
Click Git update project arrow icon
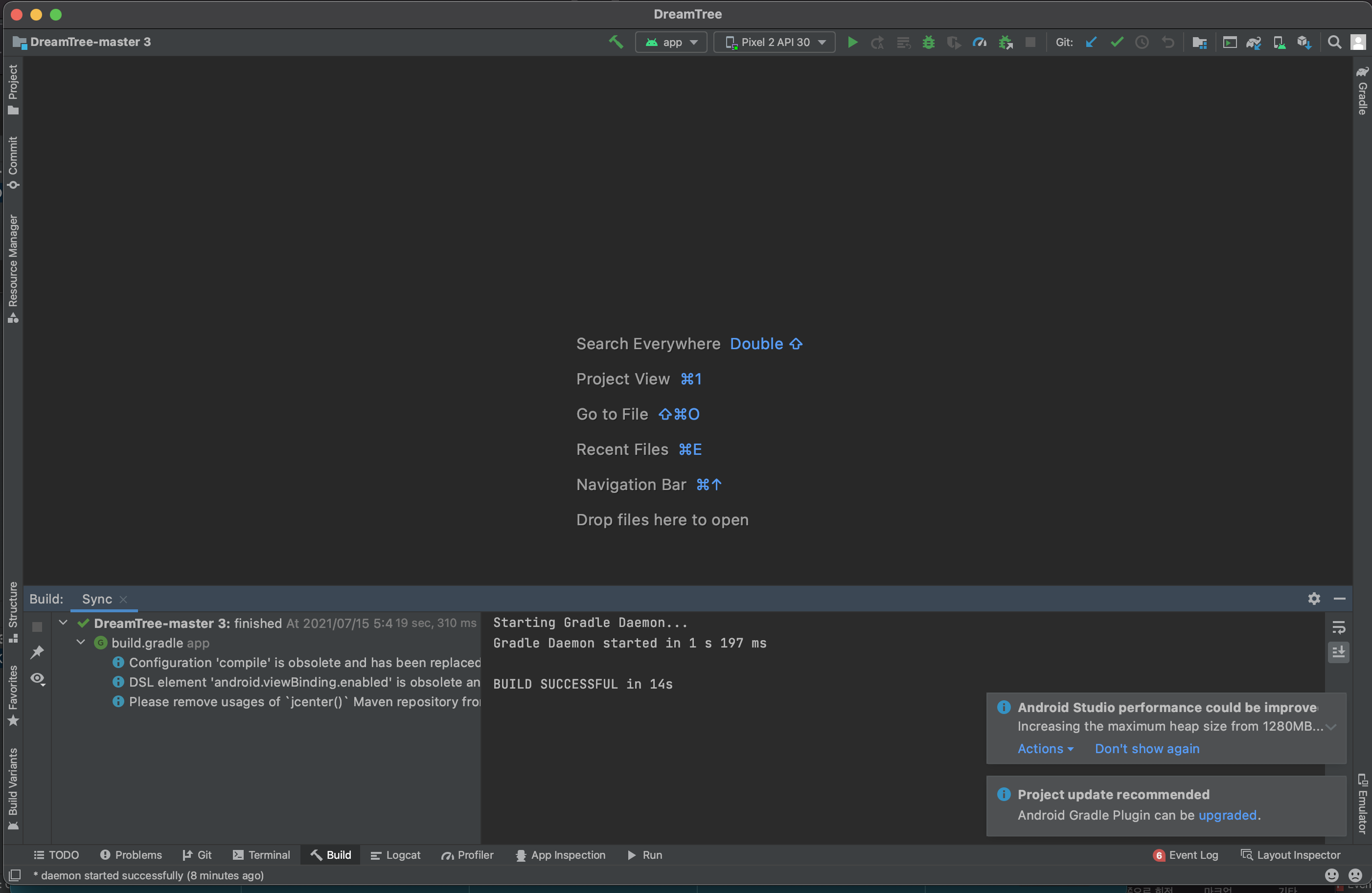pyautogui.click(x=1091, y=42)
